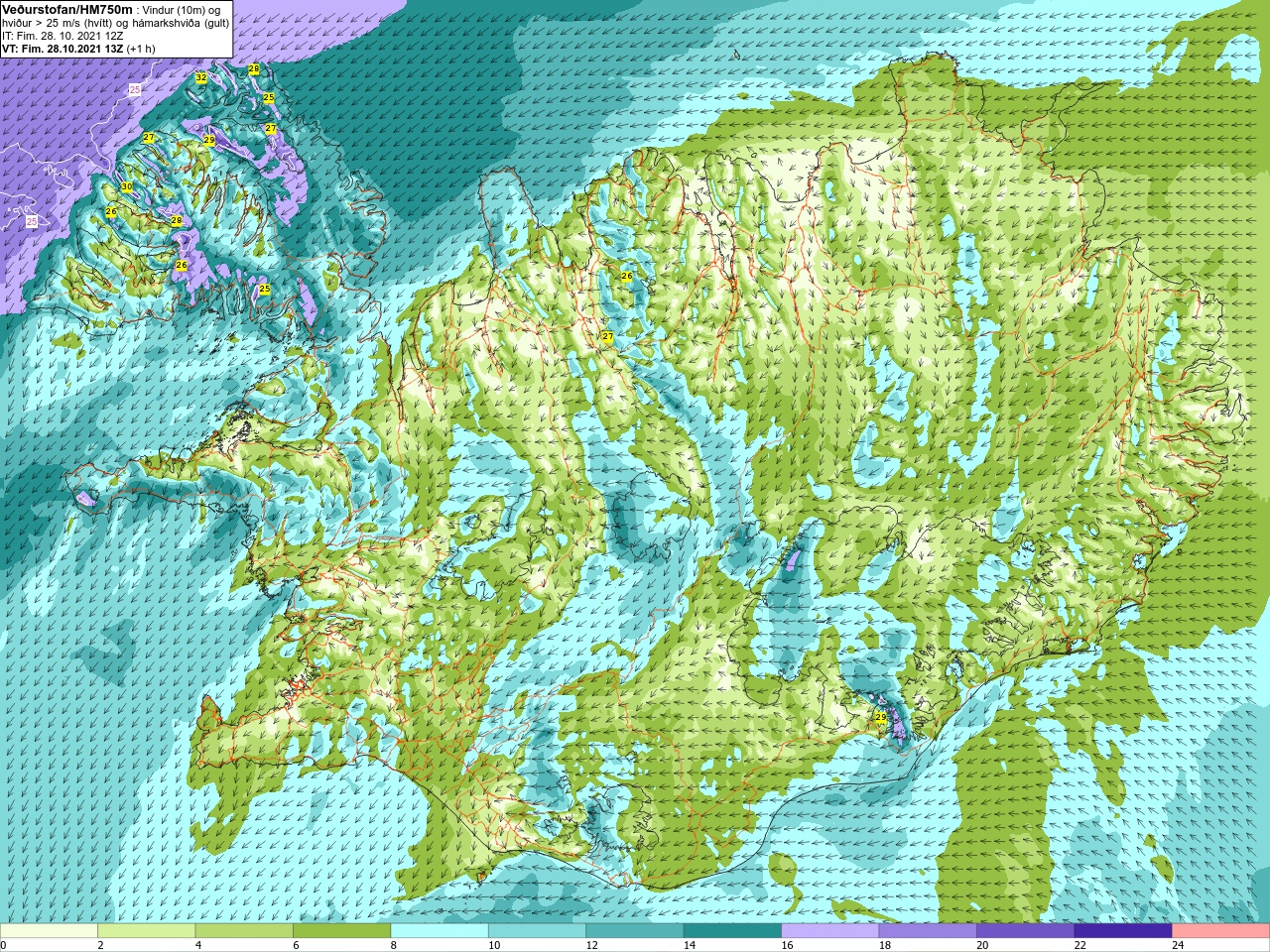1270x952 pixels.
Task: Click the legend value "18"
Action: point(885,945)
